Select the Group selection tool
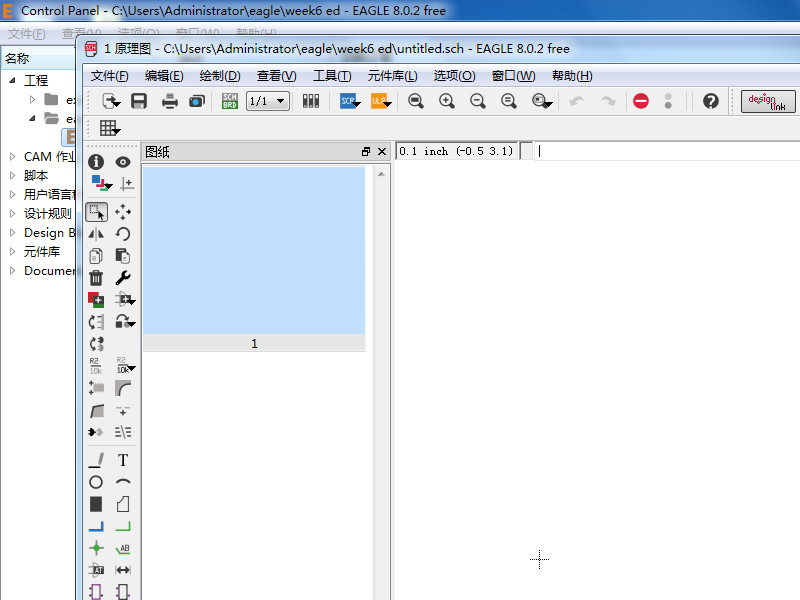The width and height of the screenshot is (800, 600). click(96, 212)
